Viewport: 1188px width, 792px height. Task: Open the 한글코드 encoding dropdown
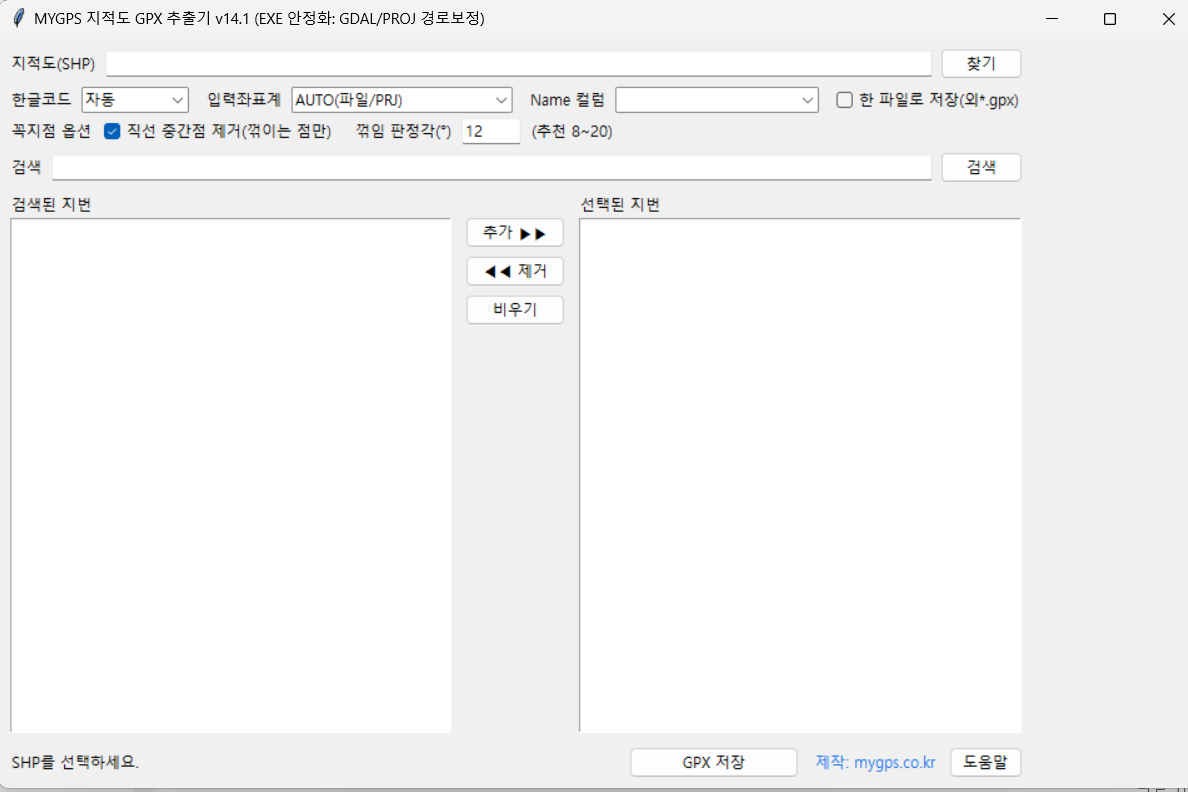(135, 100)
